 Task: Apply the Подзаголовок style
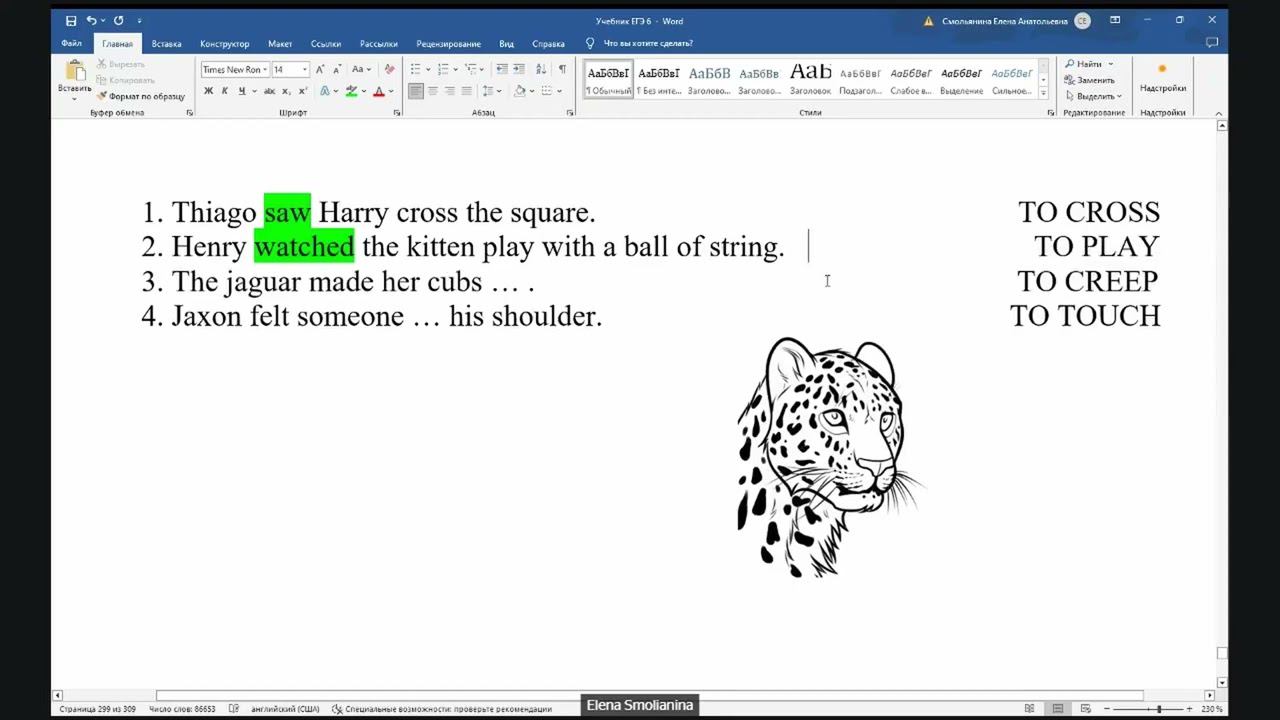pos(860,79)
